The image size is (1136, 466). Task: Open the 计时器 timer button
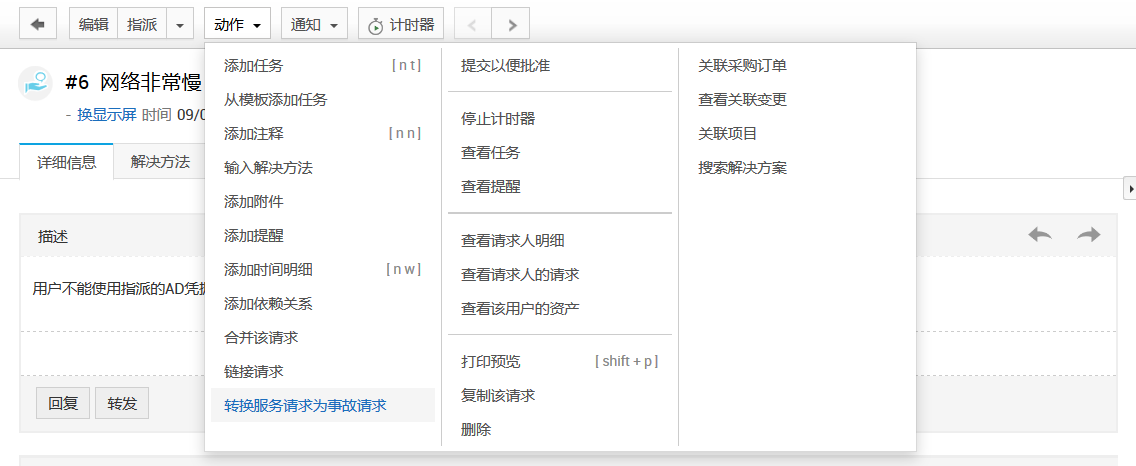pos(401,25)
